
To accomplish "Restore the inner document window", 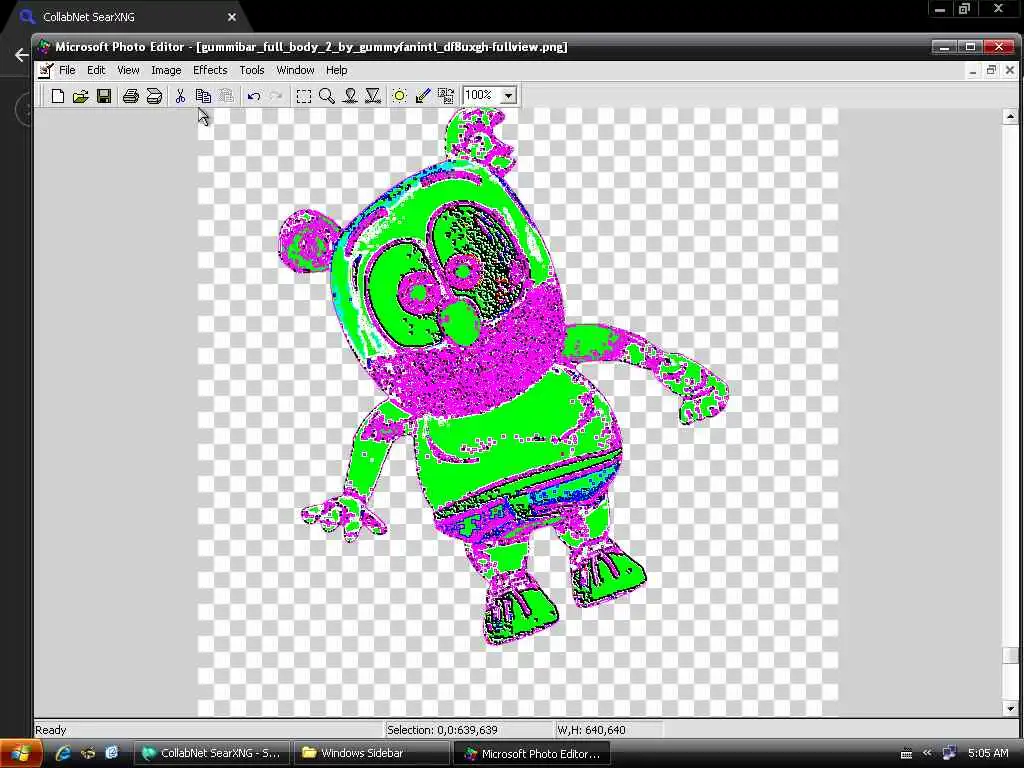I will [991, 70].
